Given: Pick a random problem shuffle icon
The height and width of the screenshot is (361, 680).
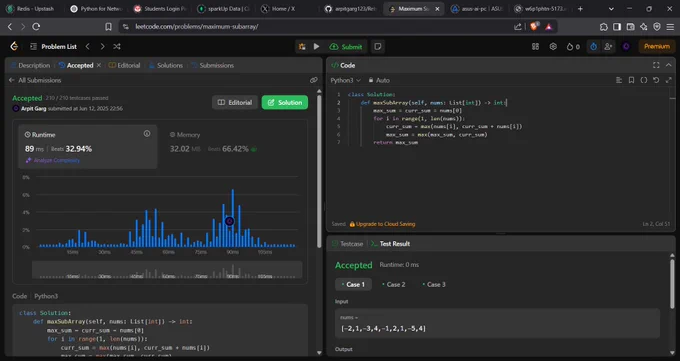Looking at the screenshot, I should point(117,46).
